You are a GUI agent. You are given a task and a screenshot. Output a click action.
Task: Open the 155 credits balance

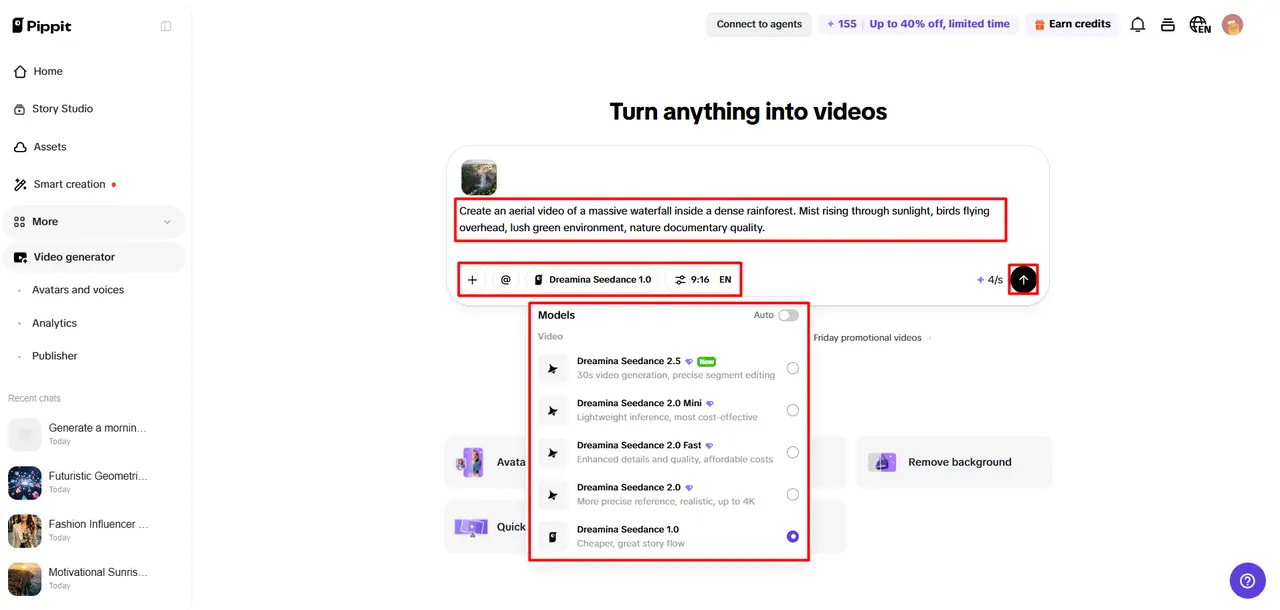(x=842, y=24)
